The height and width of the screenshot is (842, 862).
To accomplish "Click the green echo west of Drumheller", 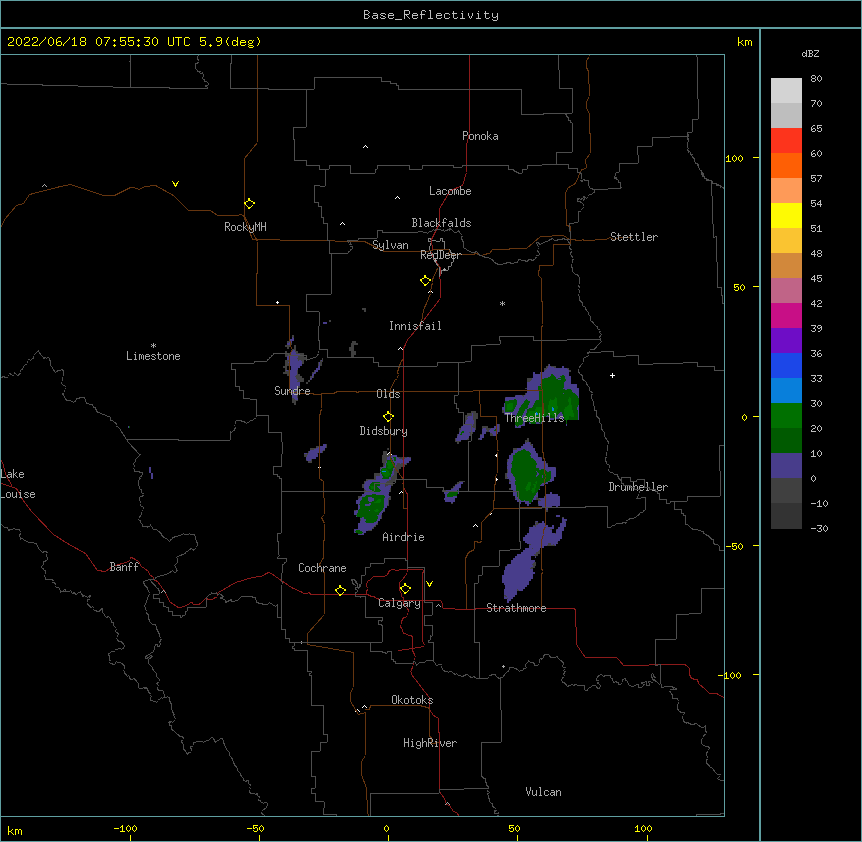I will 528,474.
